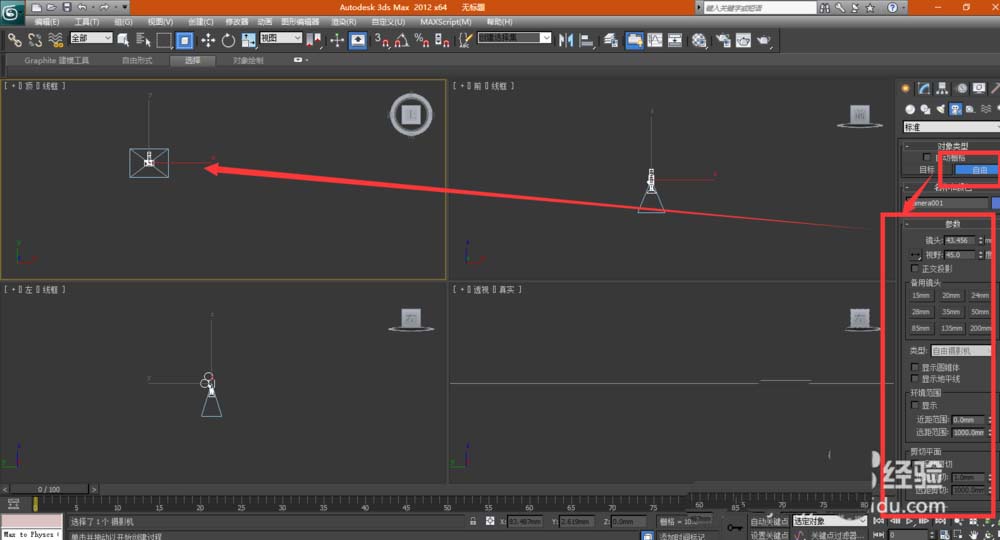
Task: Toggle the 3D Snaps magnet icon
Action: tap(381, 40)
